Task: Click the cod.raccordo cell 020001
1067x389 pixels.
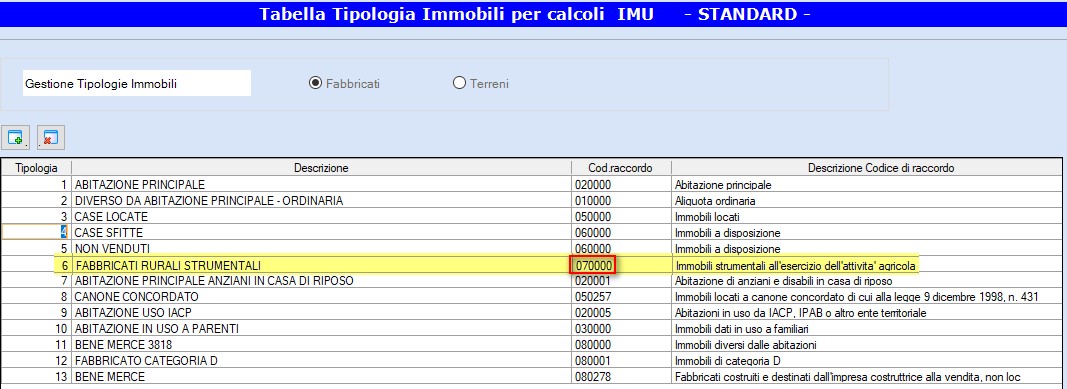Action: pyautogui.click(x=621, y=281)
